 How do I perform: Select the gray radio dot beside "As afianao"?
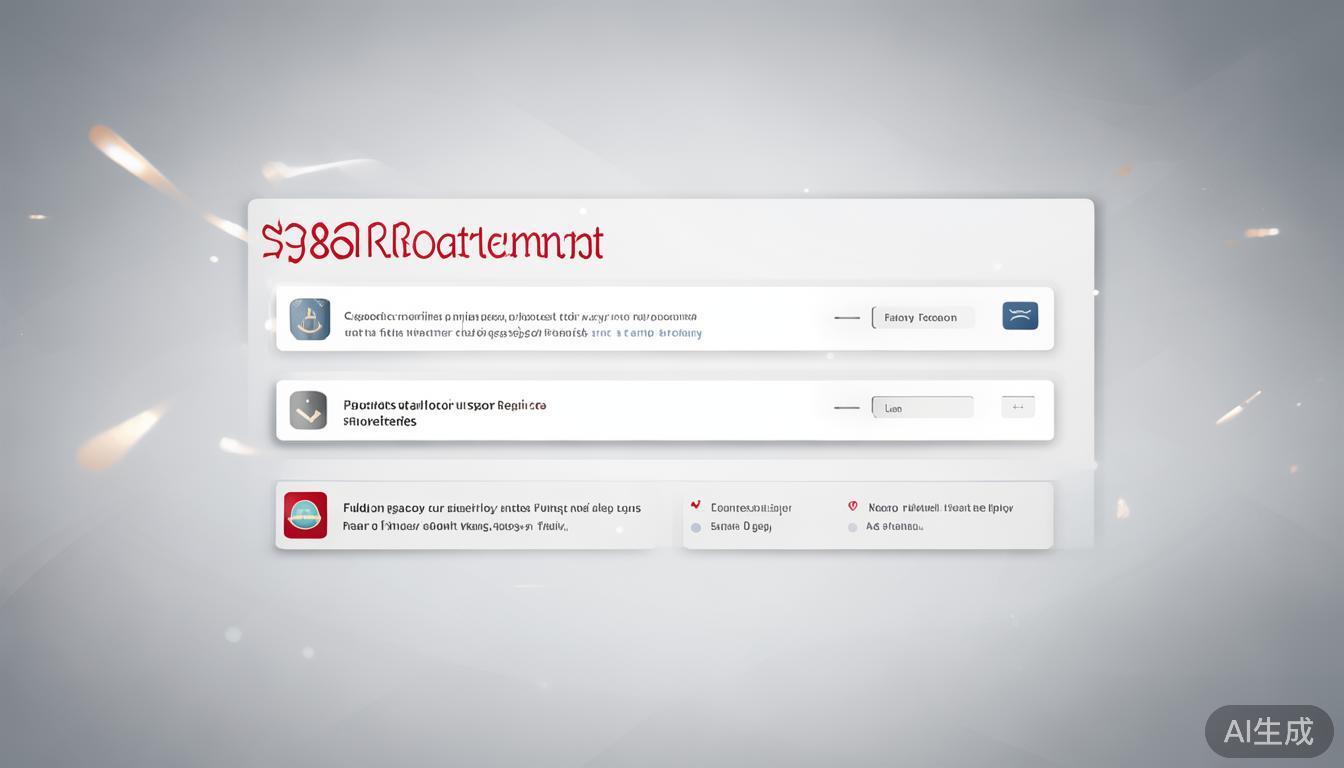coord(852,527)
